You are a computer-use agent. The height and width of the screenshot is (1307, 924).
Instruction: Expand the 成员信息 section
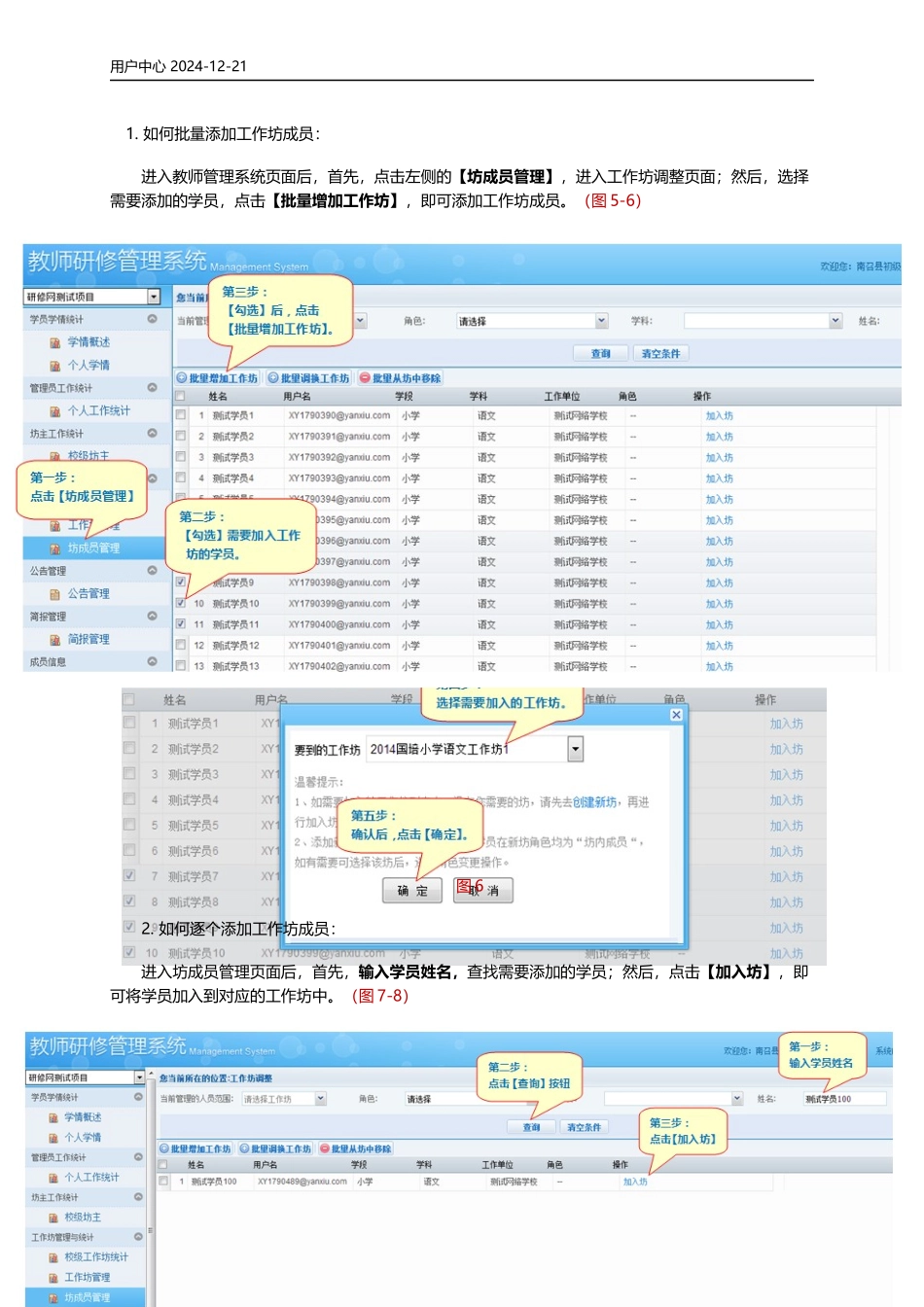coord(153,661)
